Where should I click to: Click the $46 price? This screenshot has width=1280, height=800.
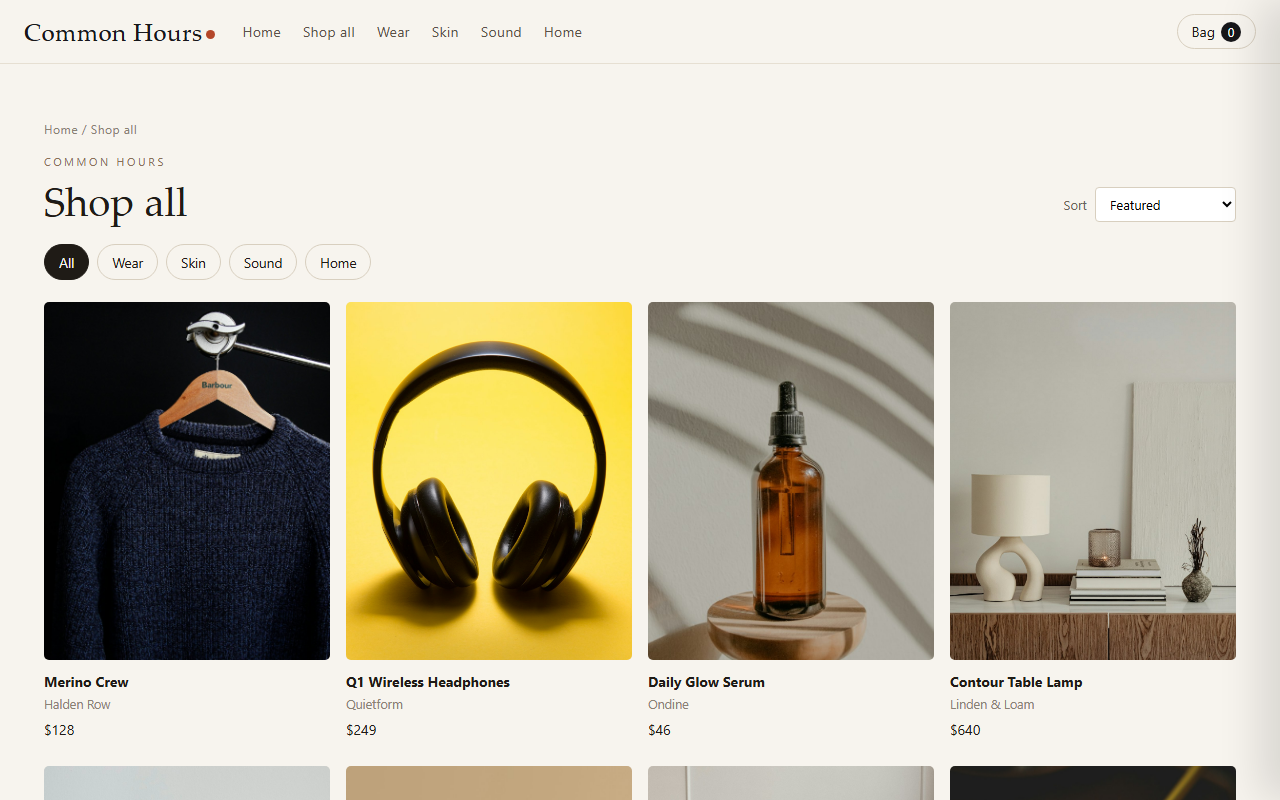click(x=659, y=730)
